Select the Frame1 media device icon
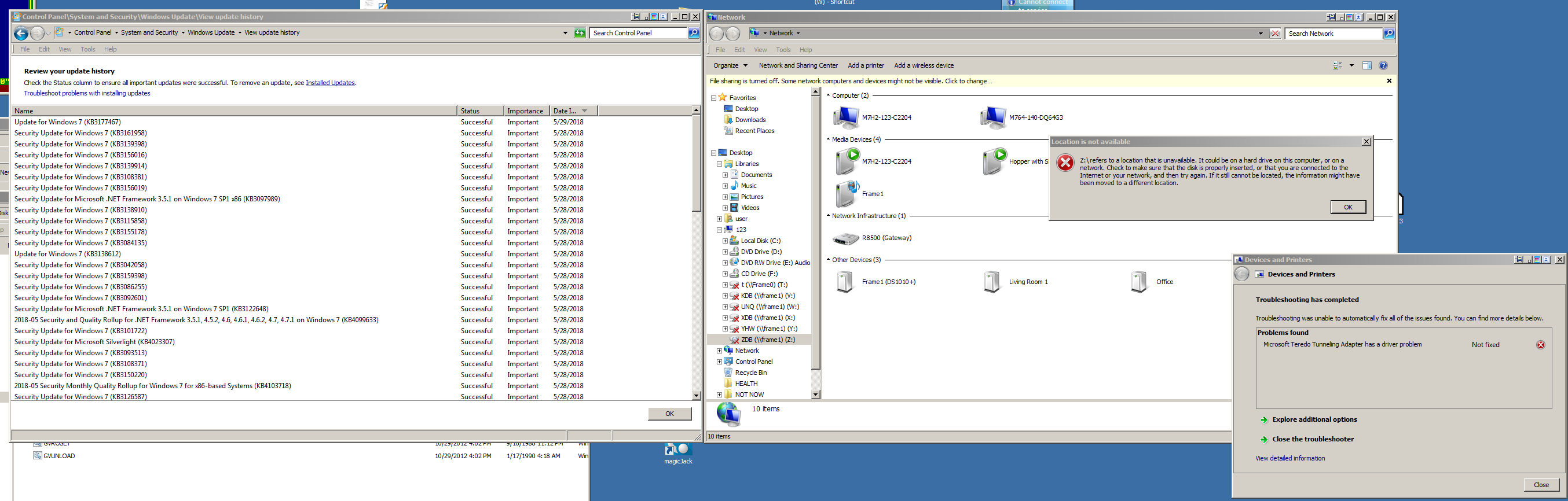1568x501 pixels. (x=846, y=194)
